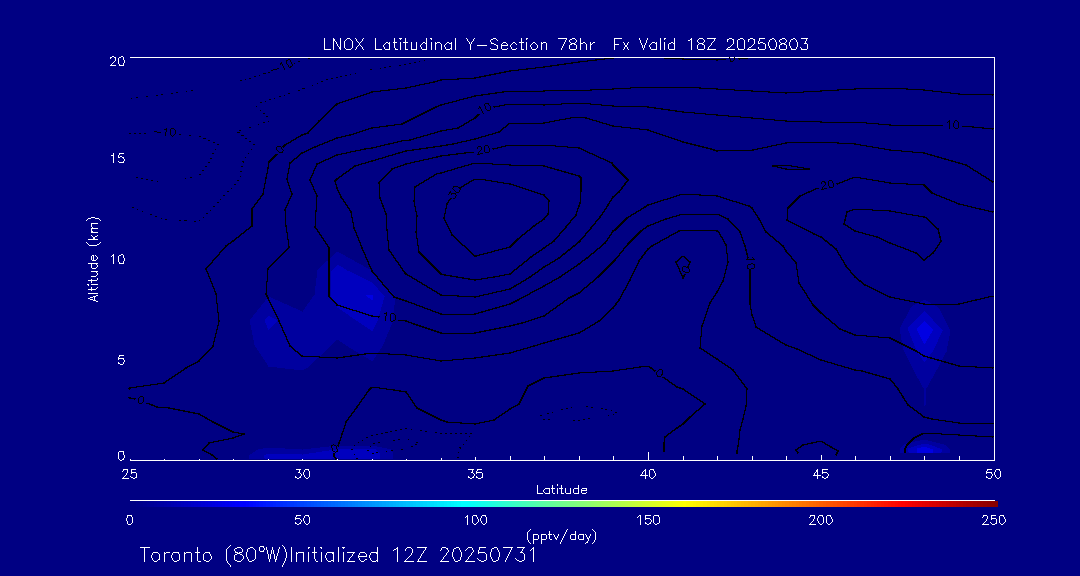This screenshot has height=576, width=1080.
Task: Click the Latitude x-axis label
Action: [x=562, y=489]
